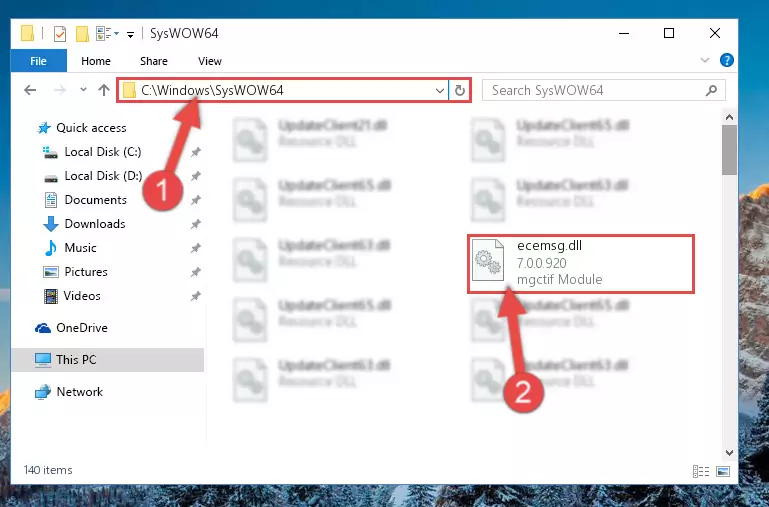This screenshot has height=507, width=769.
Task: Switch to details view in status bar
Action: tap(701, 471)
